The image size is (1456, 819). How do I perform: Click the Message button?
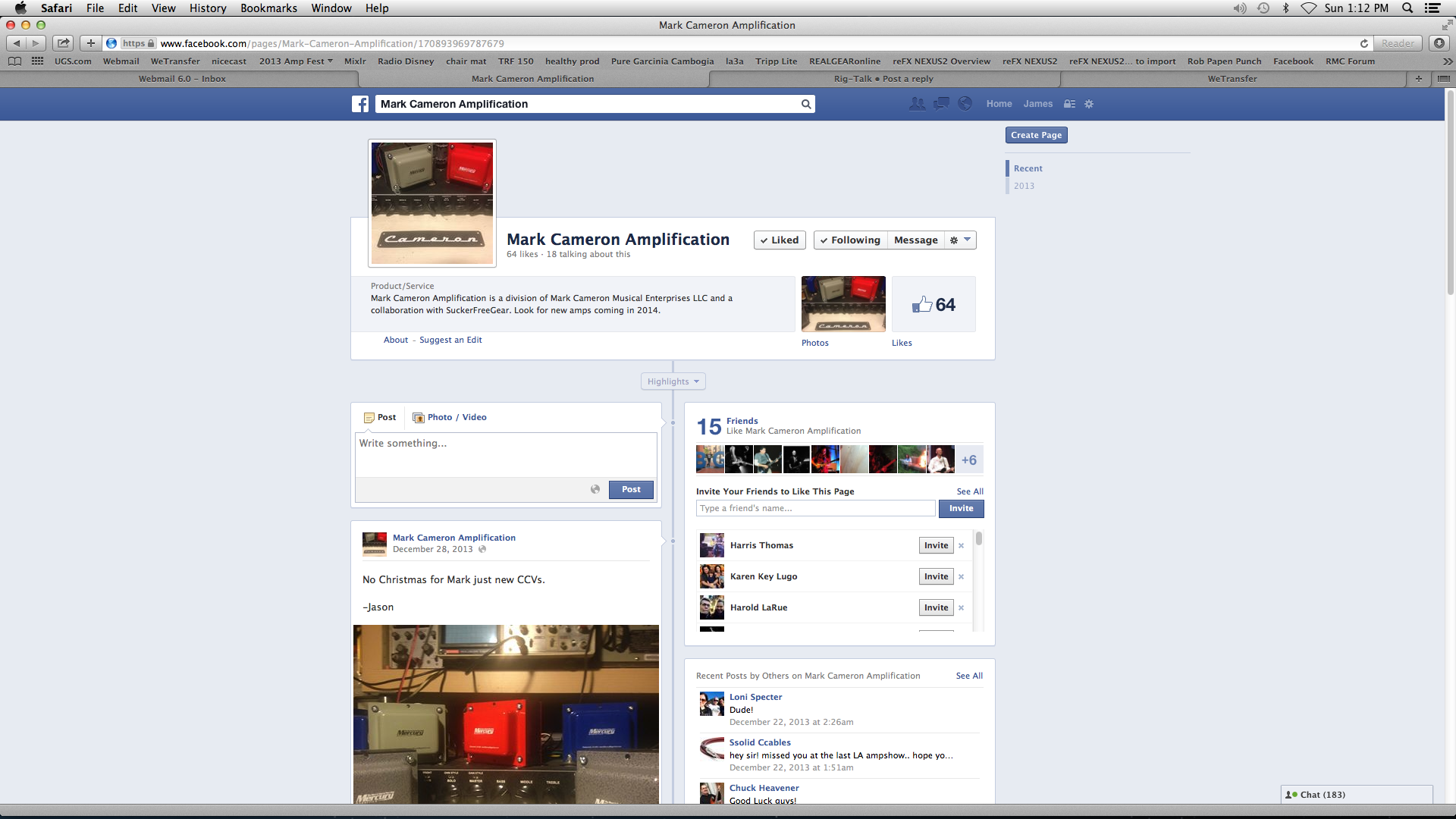[x=916, y=240]
